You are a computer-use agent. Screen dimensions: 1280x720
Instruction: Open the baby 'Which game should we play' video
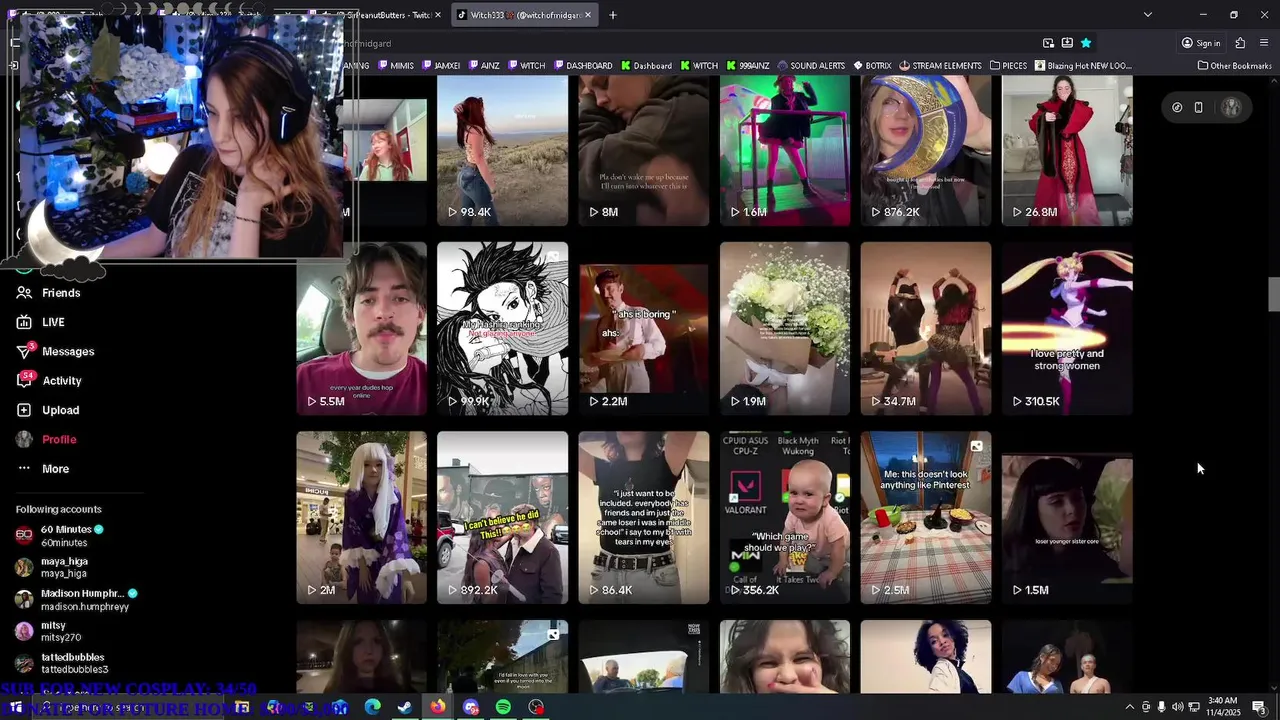(784, 517)
